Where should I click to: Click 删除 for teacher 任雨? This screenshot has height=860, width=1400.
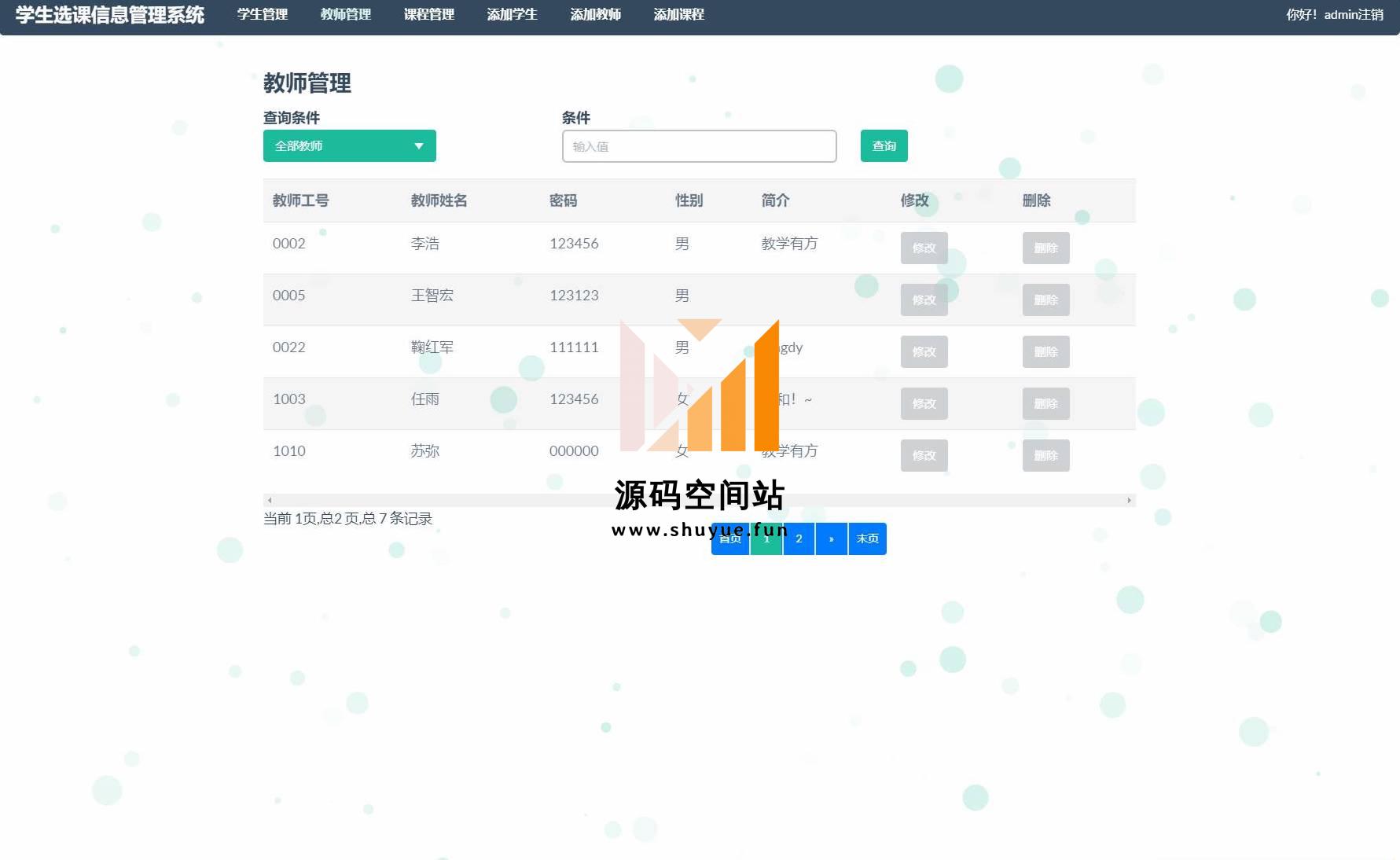click(1045, 404)
